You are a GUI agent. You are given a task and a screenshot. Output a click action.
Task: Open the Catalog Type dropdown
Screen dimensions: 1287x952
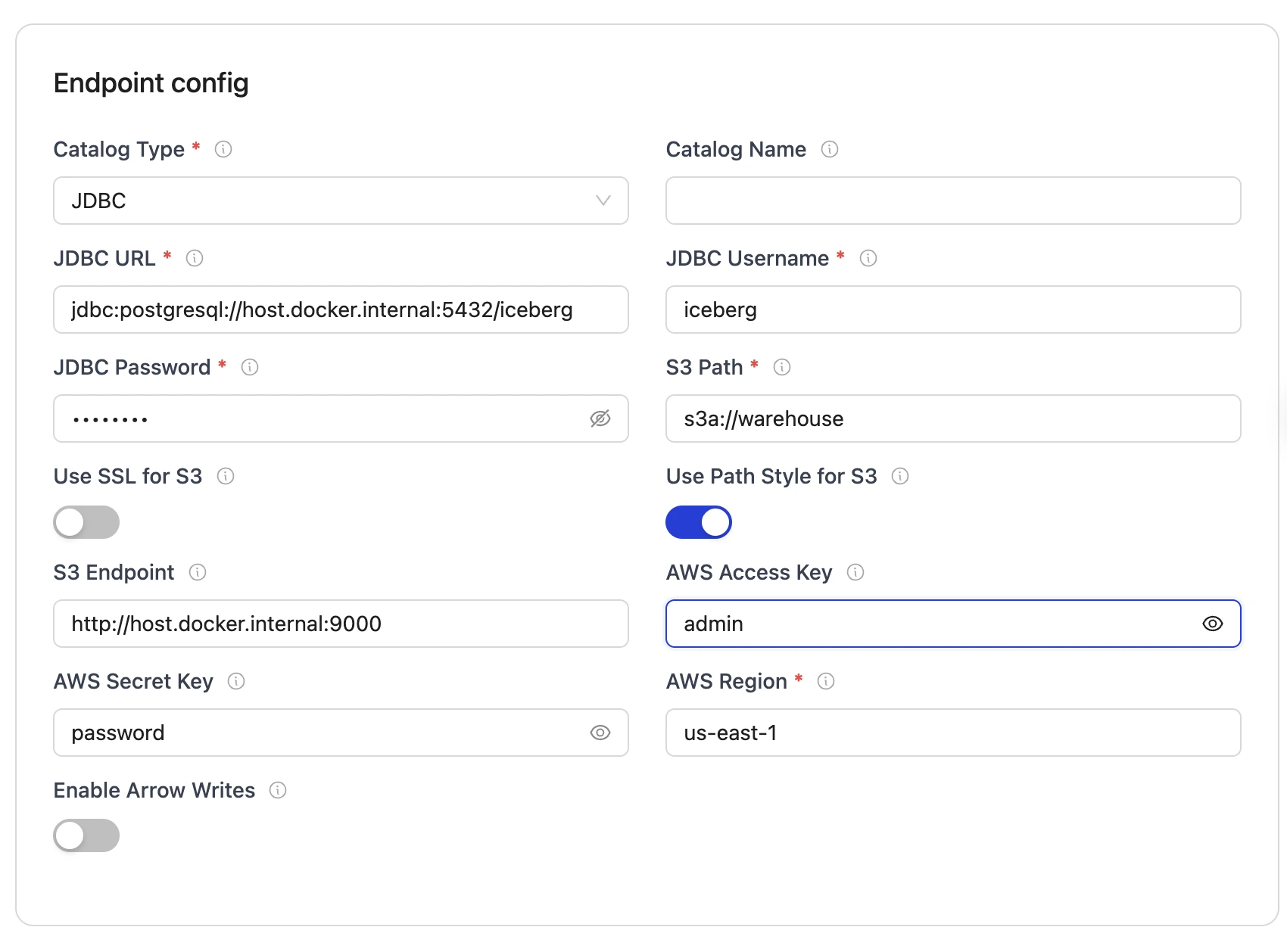tap(341, 201)
